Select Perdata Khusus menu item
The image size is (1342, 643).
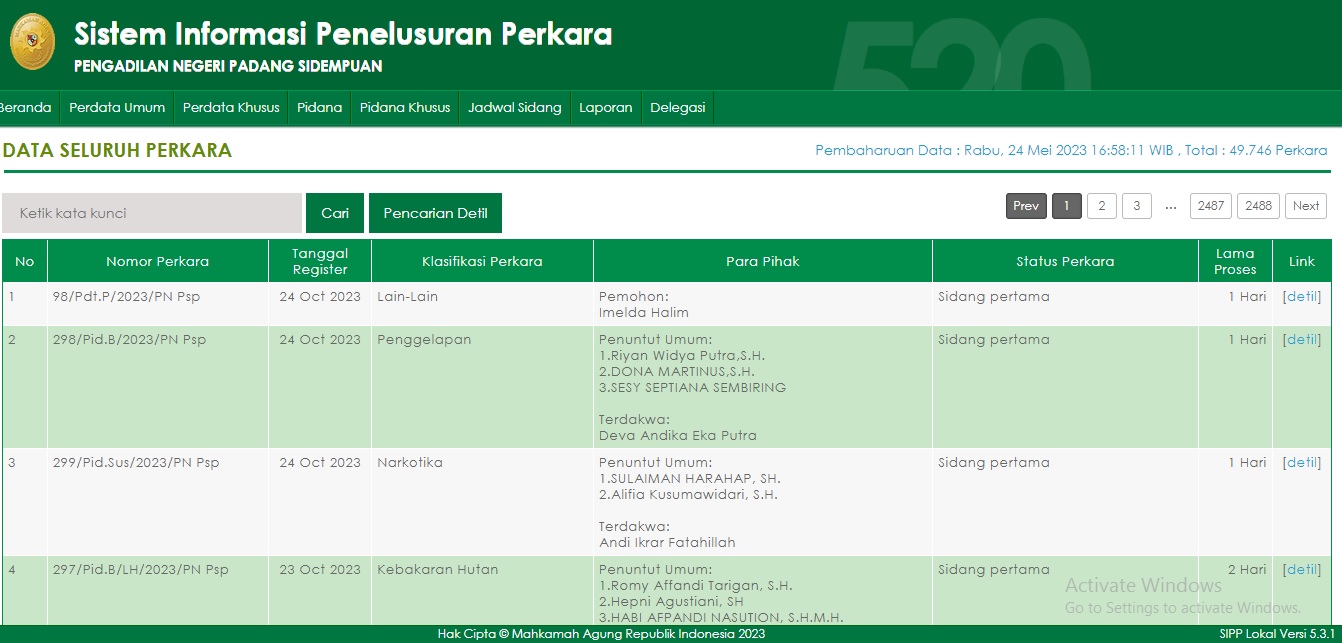click(x=231, y=108)
